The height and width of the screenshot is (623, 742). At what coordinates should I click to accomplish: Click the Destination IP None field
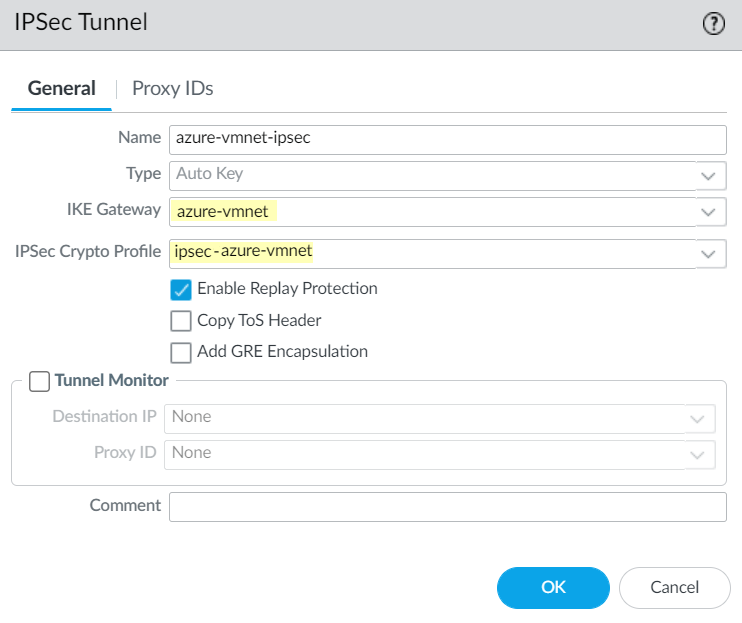[425, 417]
